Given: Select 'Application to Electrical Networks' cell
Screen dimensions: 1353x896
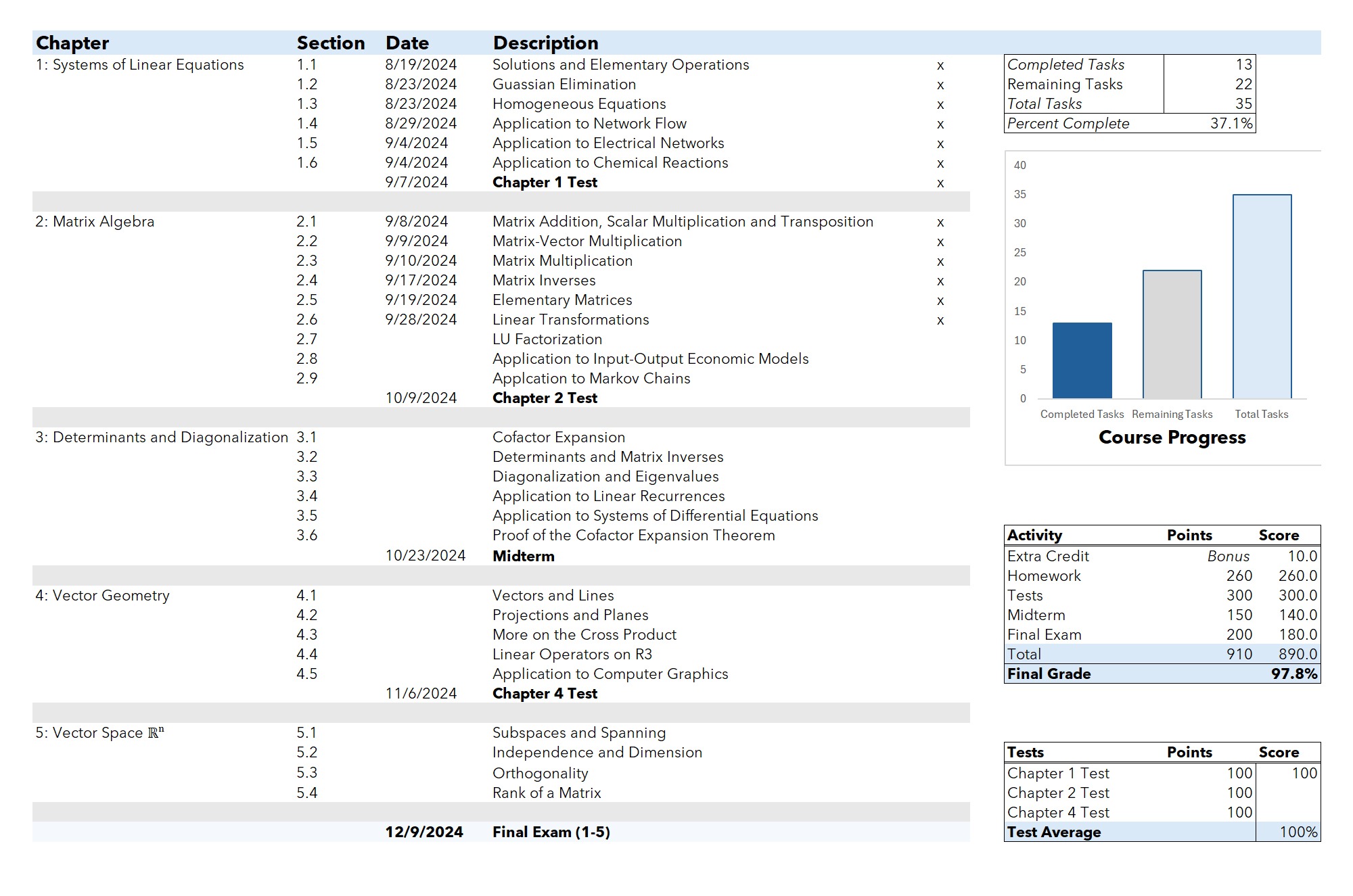Looking at the screenshot, I should tap(608, 143).
